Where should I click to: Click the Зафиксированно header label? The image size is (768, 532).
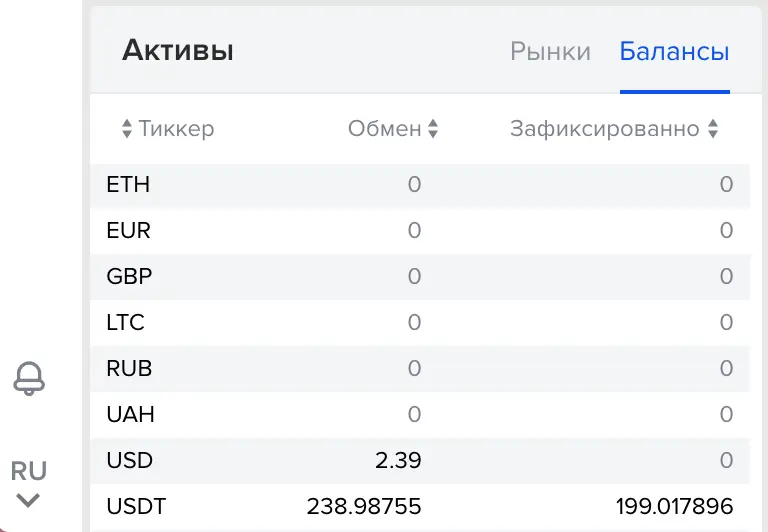[604, 129]
